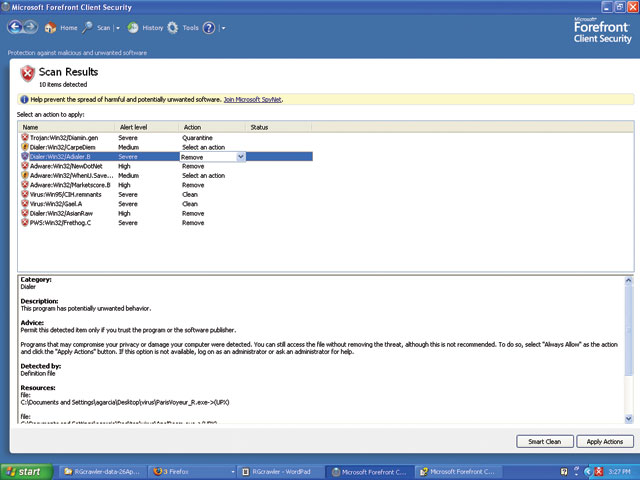Open Home via the house icon

click(x=50, y=28)
